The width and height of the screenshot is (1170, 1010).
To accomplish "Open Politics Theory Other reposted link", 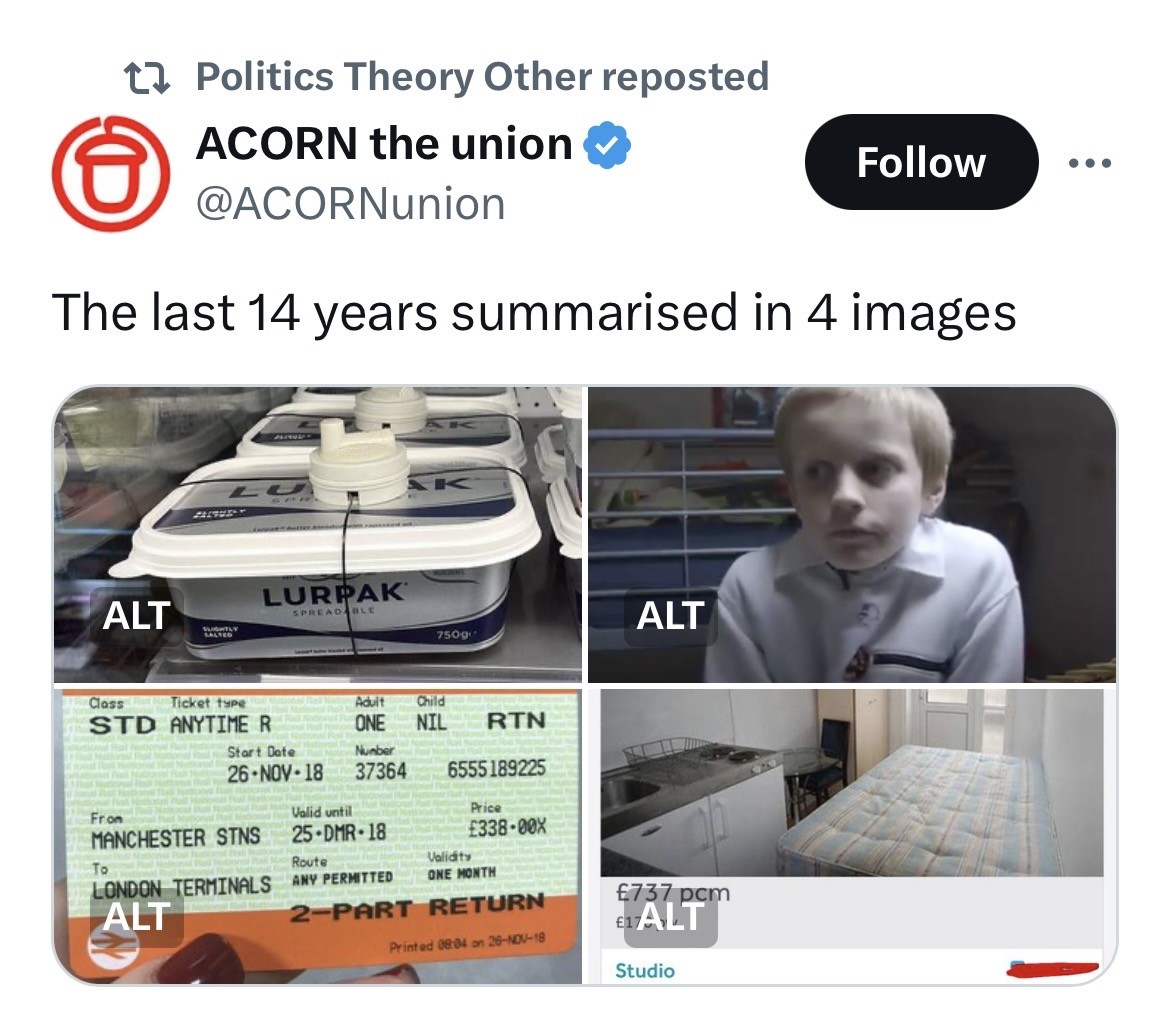I will pos(482,77).
